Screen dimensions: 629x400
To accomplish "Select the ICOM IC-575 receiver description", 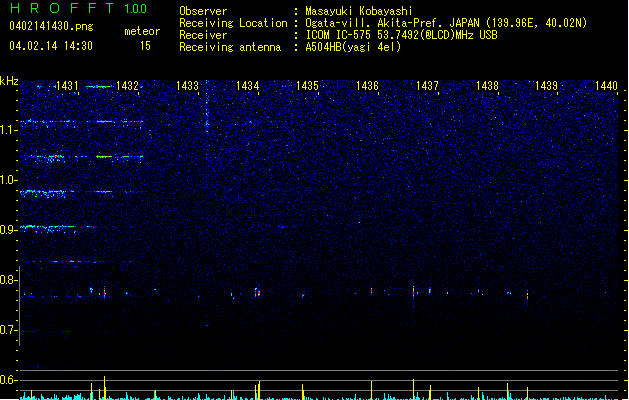I will click(402, 35).
